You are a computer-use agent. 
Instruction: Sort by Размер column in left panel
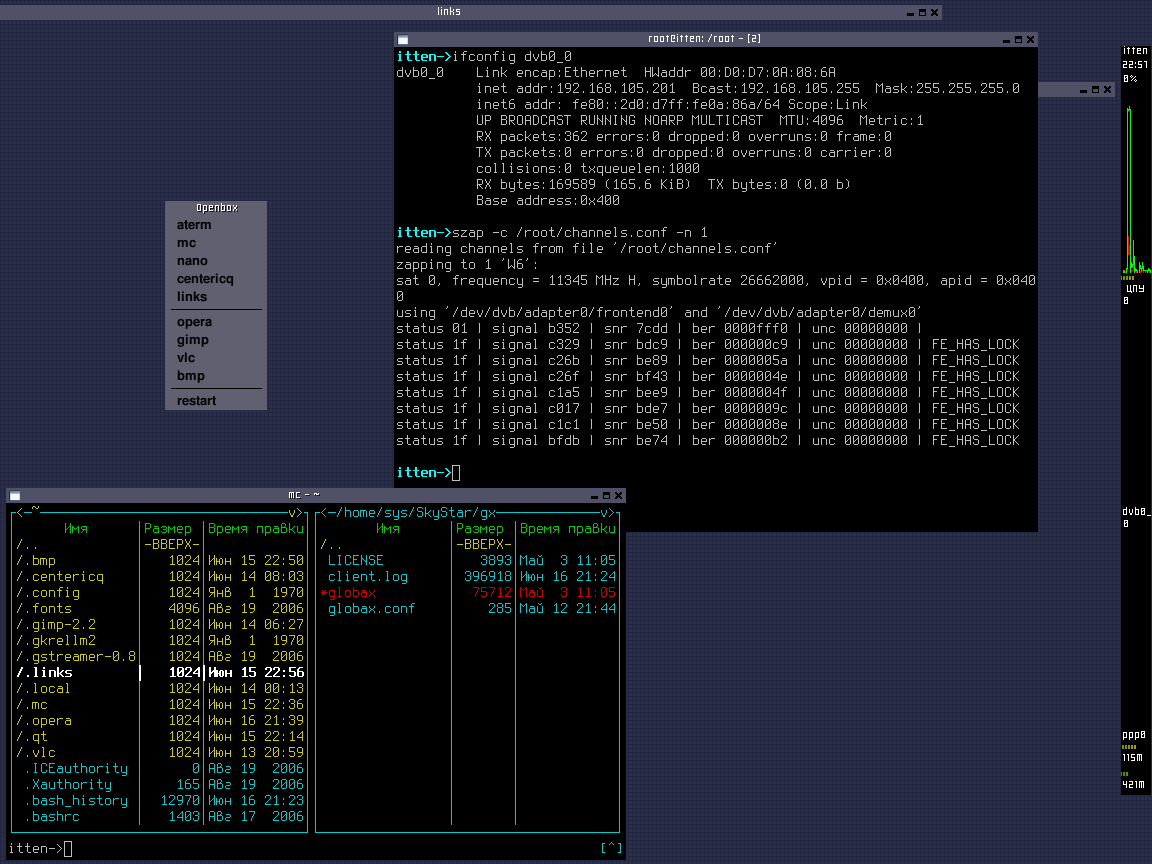(x=168, y=529)
